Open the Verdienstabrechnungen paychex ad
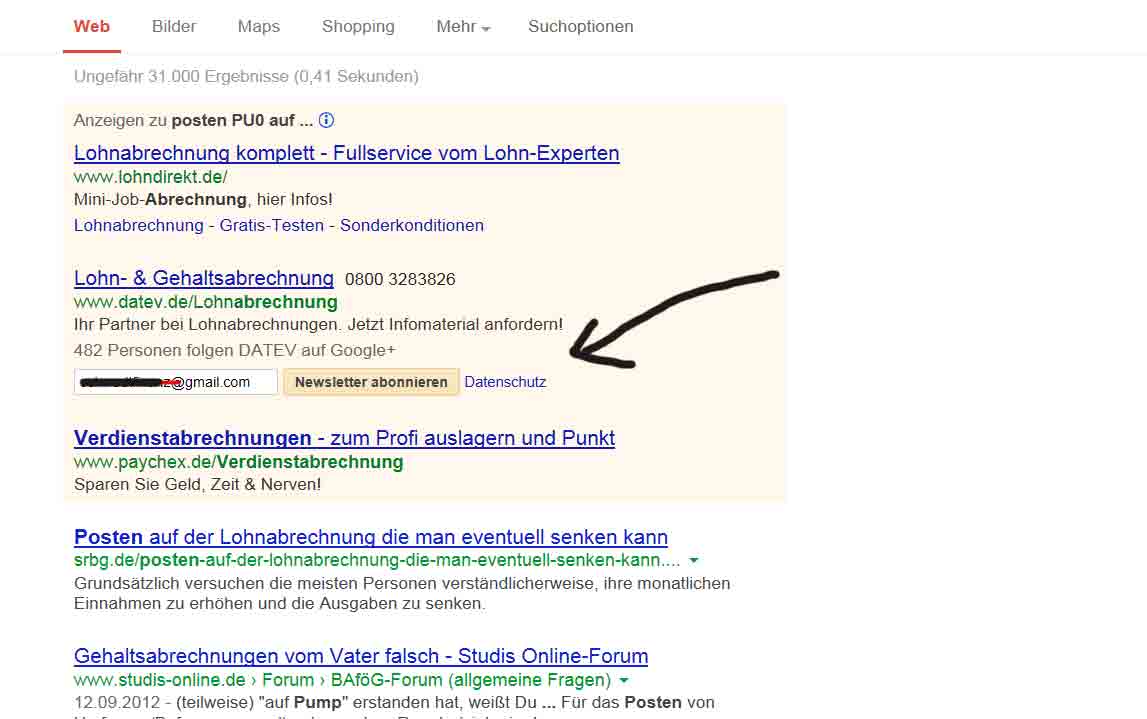 345,438
